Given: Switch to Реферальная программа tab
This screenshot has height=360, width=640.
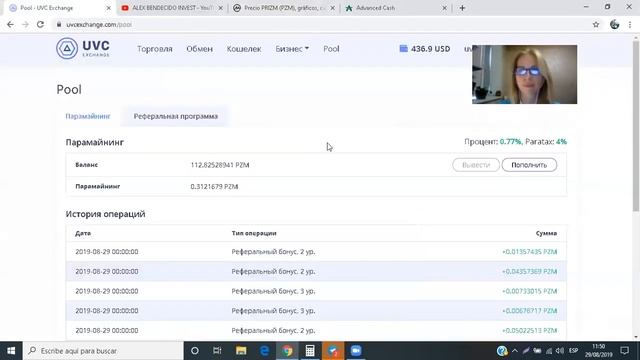Looking at the screenshot, I should [176, 116].
